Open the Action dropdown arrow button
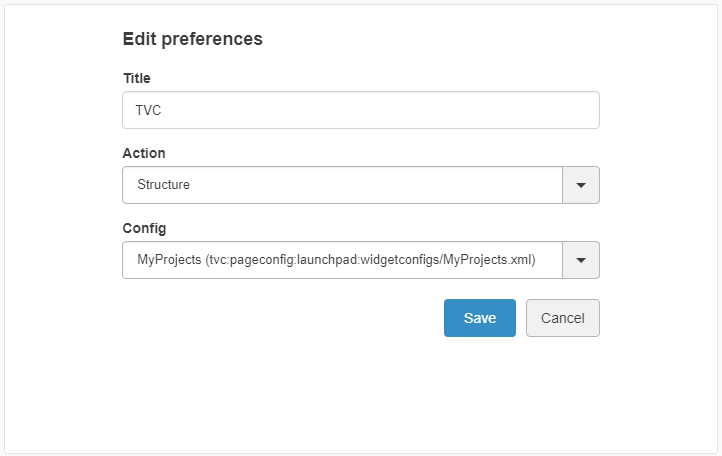722x456 pixels. [x=581, y=185]
